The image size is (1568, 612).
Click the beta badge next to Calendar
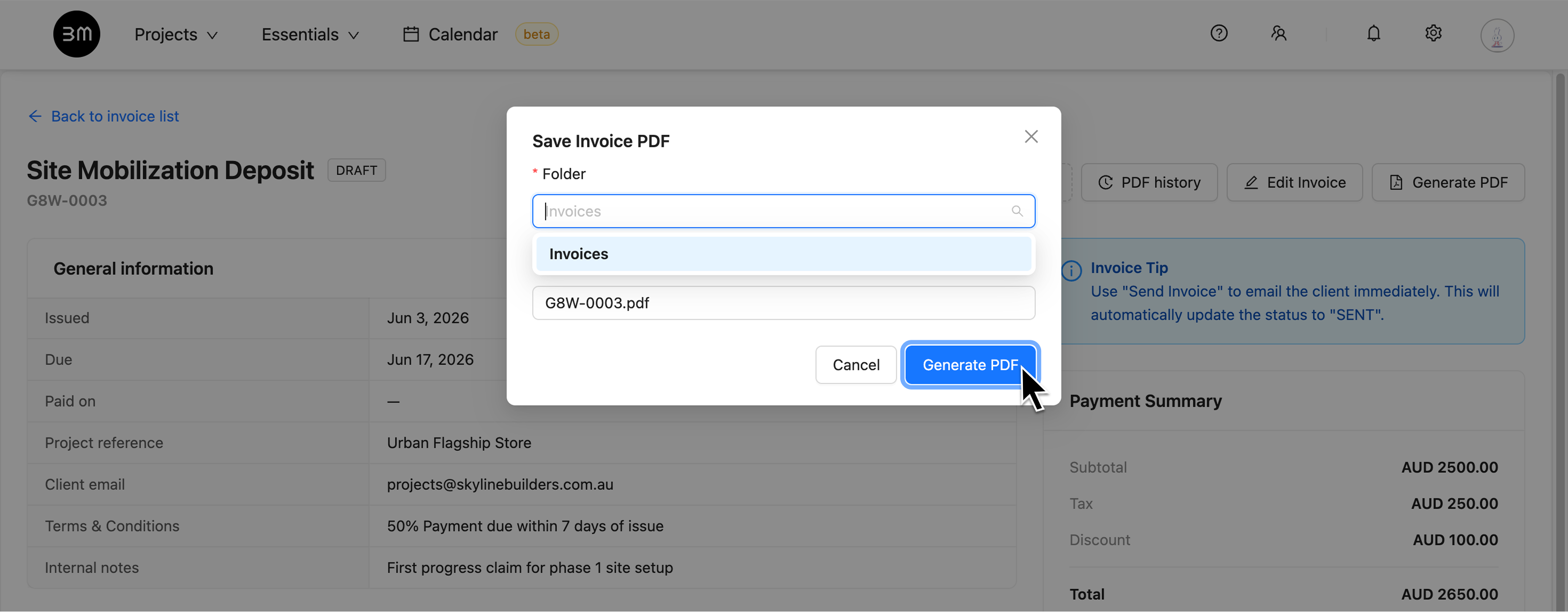[536, 34]
